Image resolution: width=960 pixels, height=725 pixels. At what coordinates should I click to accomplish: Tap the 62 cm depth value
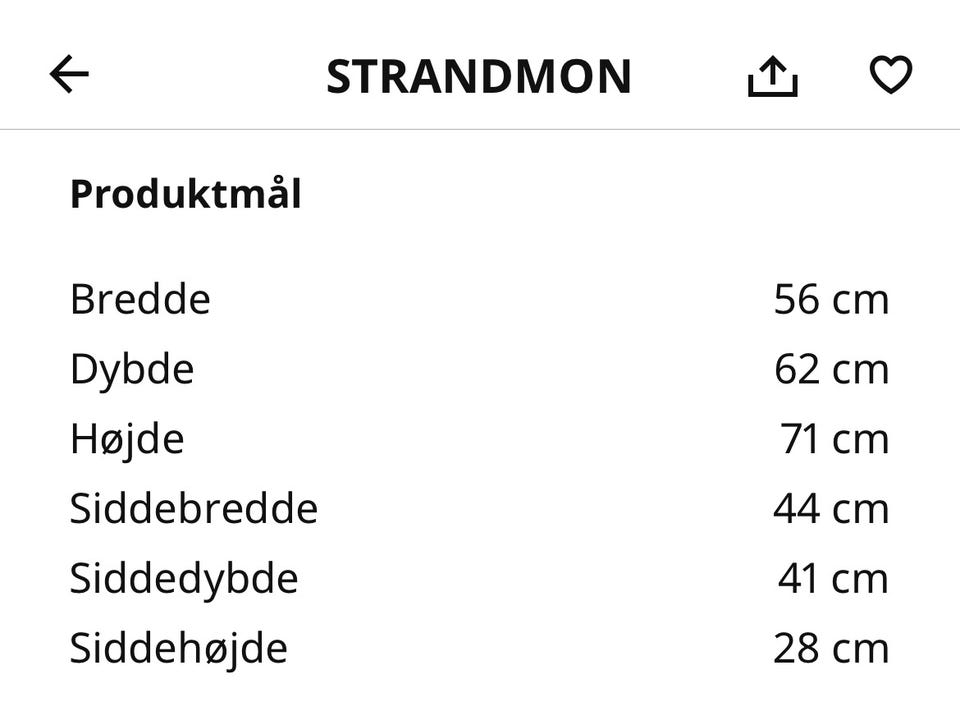831,369
